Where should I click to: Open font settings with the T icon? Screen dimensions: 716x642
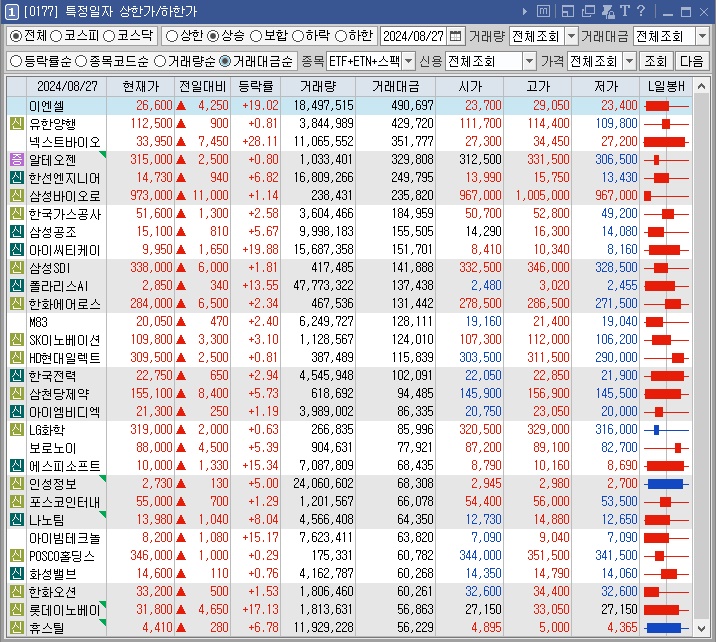[625, 11]
